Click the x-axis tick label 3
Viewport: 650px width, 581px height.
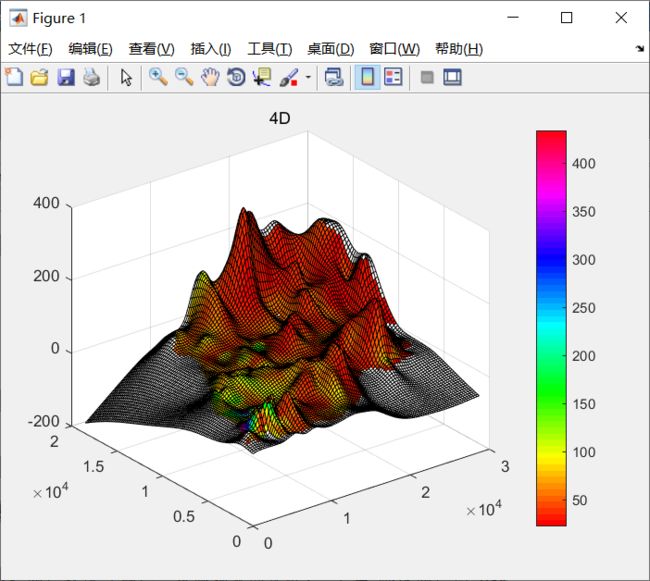[x=505, y=467]
